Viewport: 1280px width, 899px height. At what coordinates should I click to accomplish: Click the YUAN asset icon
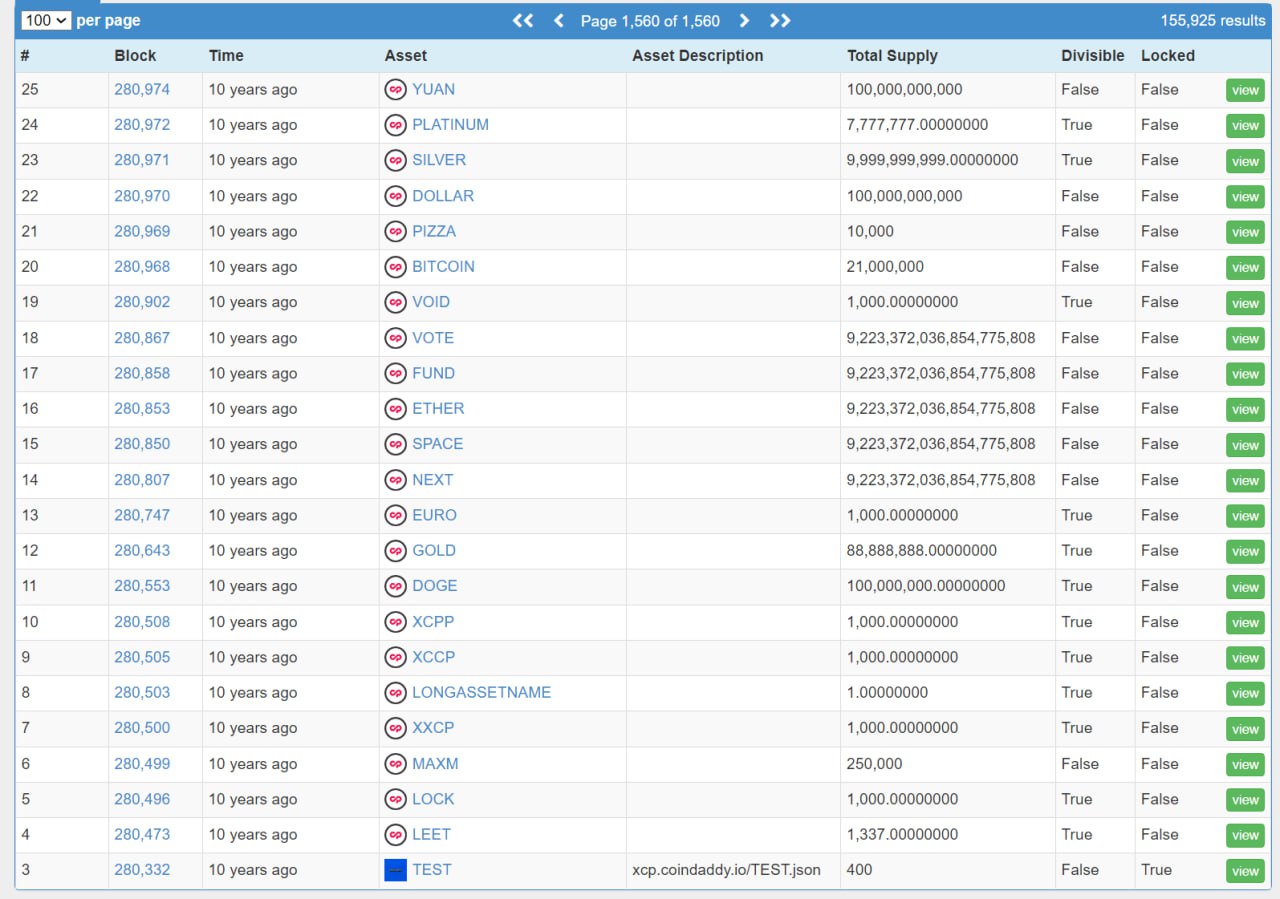(x=396, y=89)
